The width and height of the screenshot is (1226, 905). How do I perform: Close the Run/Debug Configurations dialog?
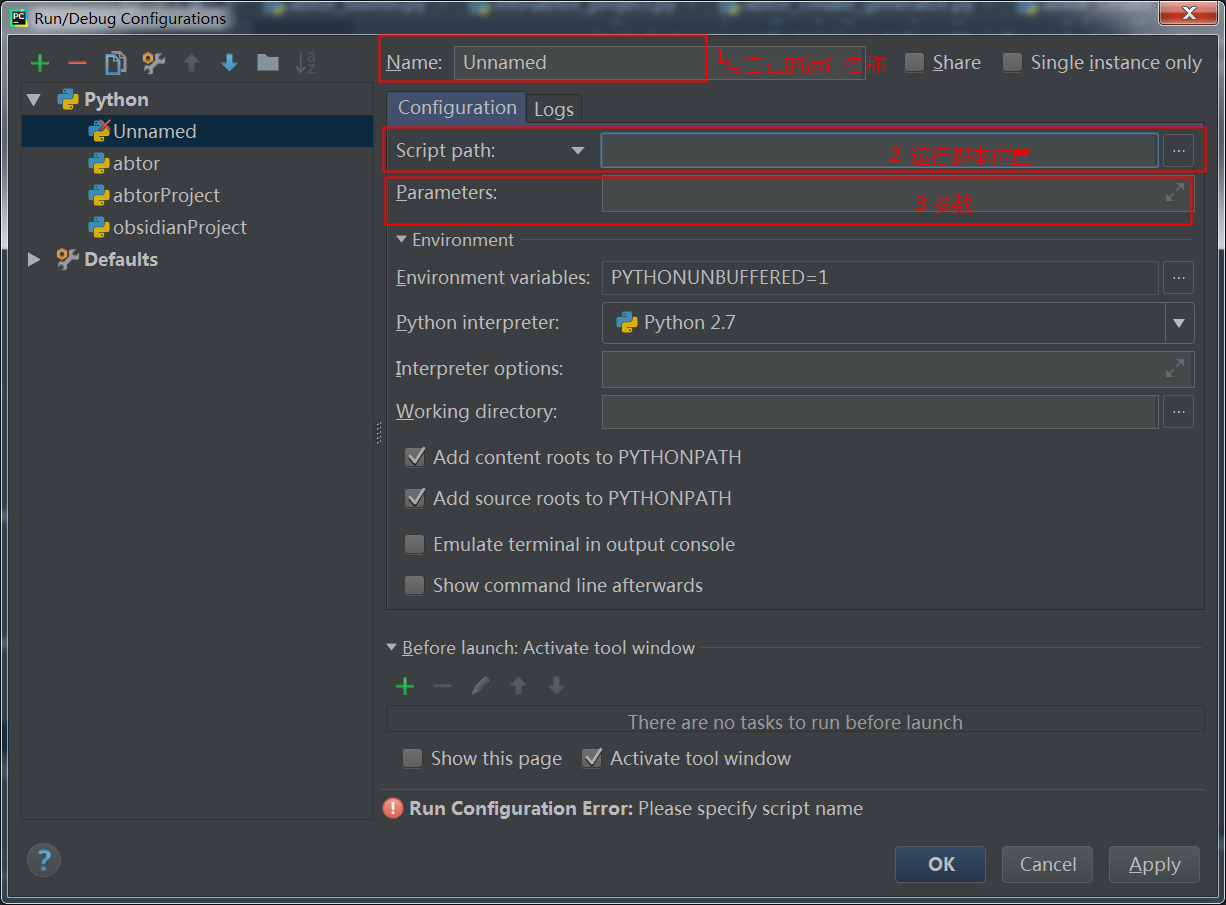click(x=1189, y=14)
